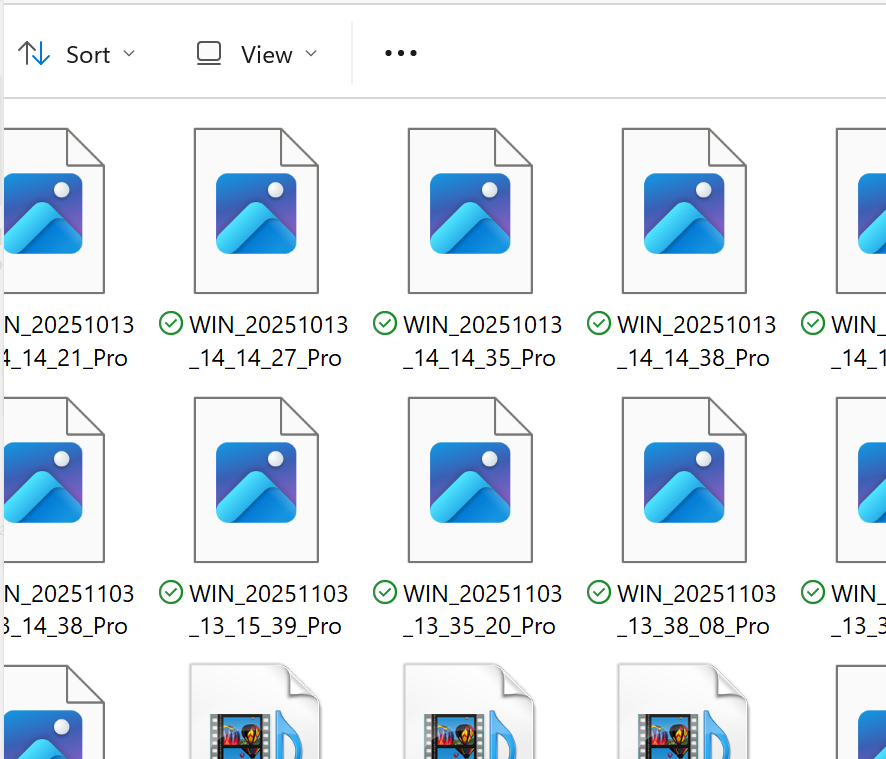Click sync status checkmark of WIN_20251013_14_14_27_Pro
The height and width of the screenshot is (759, 886).
pos(171,323)
